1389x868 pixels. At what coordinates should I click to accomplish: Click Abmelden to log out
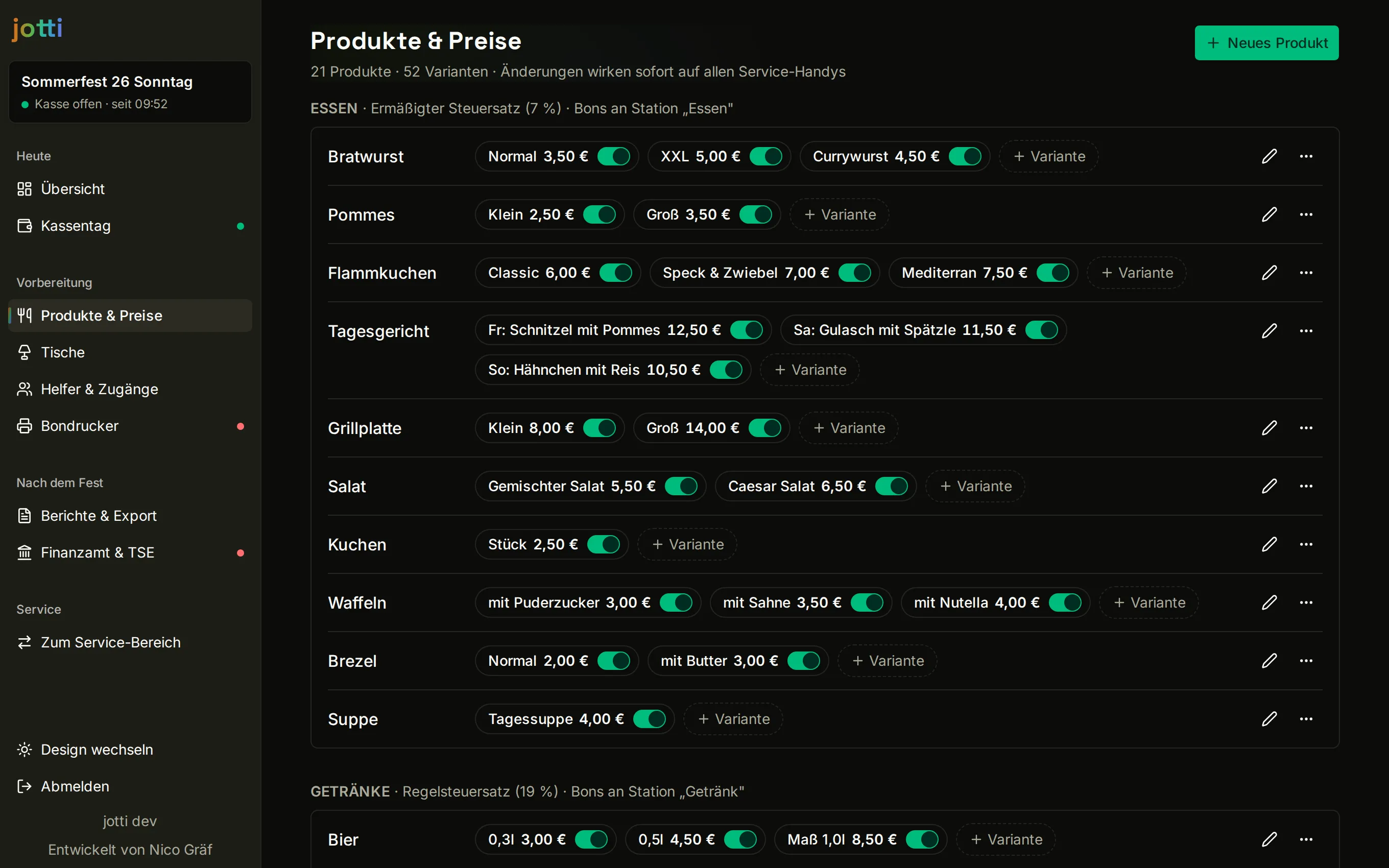130,786
